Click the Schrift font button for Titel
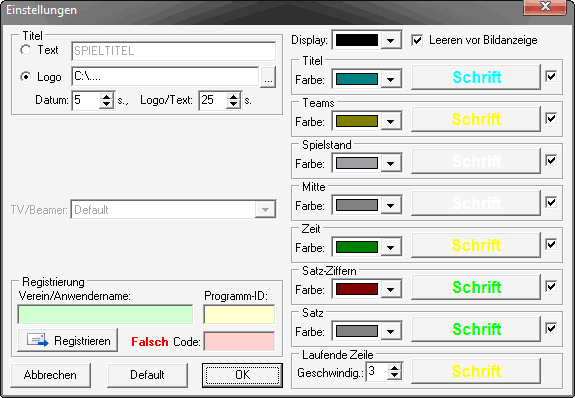The width and height of the screenshot is (575, 398). click(476, 77)
